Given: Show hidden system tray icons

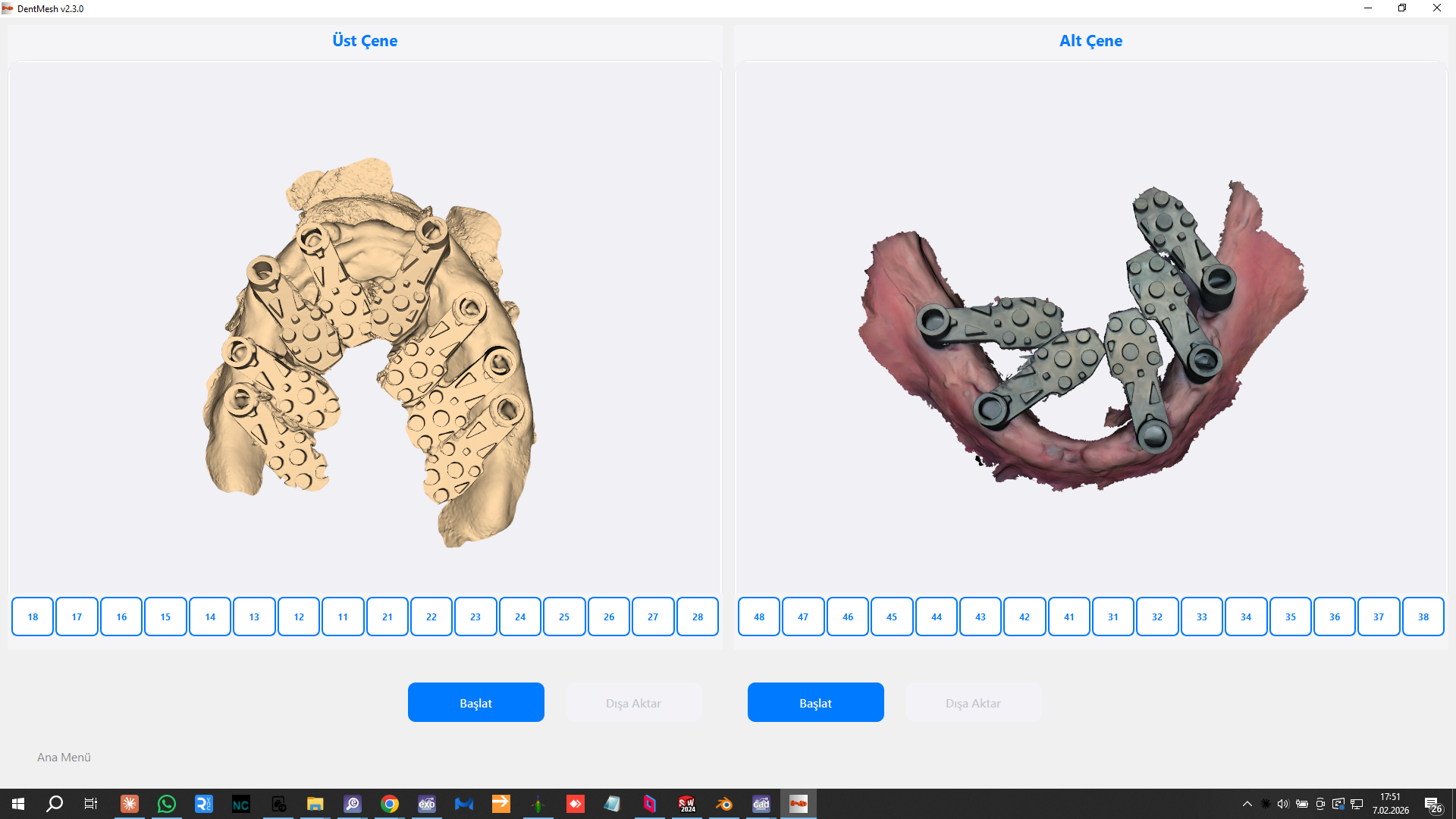Looking at the screenshot, I should pyautogui.click(x=1247, y=804).
